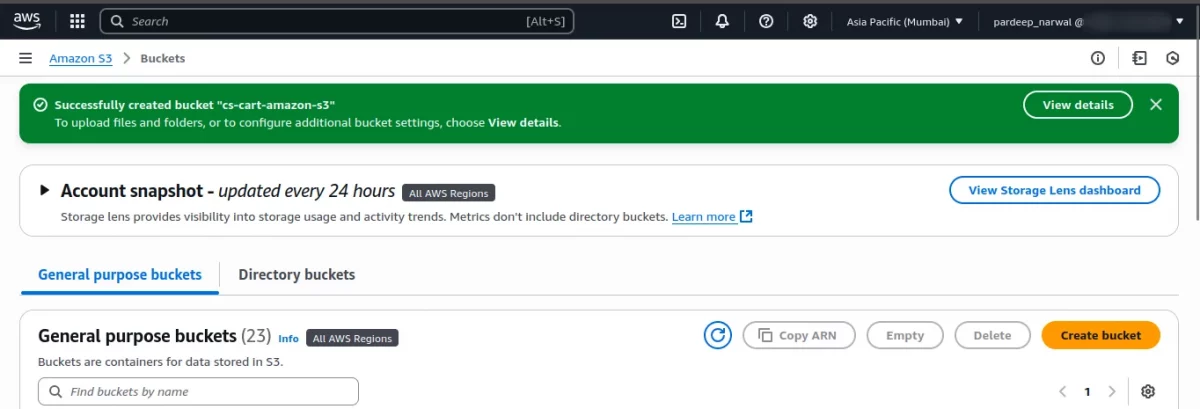Open the bucket table preferences gear
This screenshot has width=1200, height=409.
pos(1148,392)
